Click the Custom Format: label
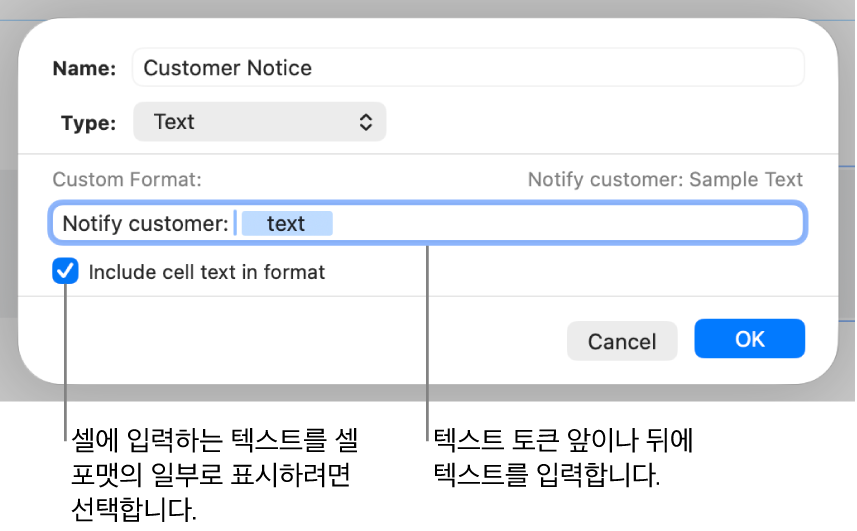The width and height of the screenshot is (857, 531). 127,180
